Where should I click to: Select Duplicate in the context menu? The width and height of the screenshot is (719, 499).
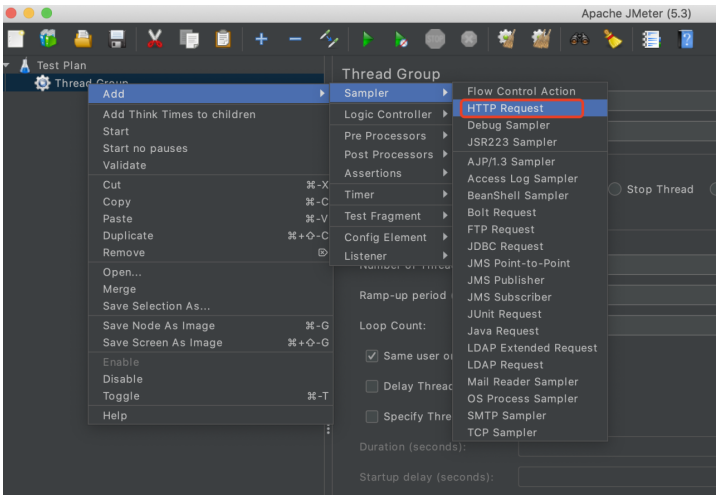click(x=210, y=236)
